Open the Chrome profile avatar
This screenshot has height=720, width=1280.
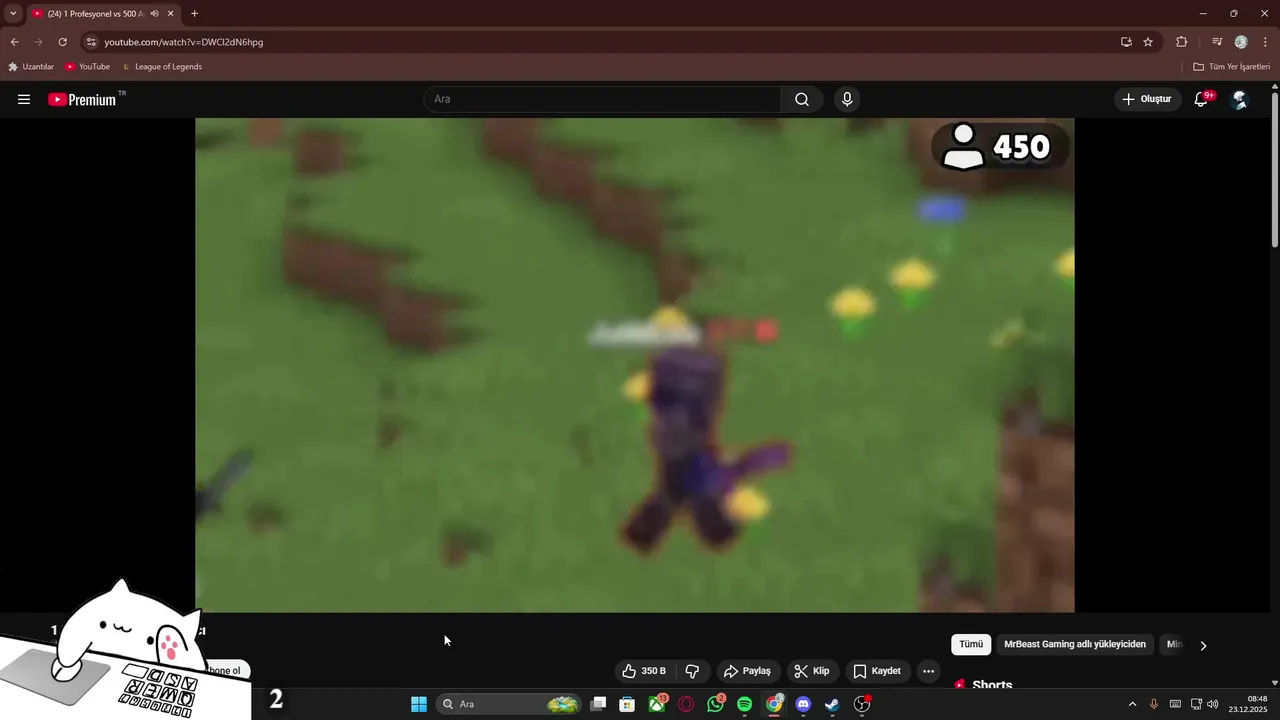coord(1241,42)
